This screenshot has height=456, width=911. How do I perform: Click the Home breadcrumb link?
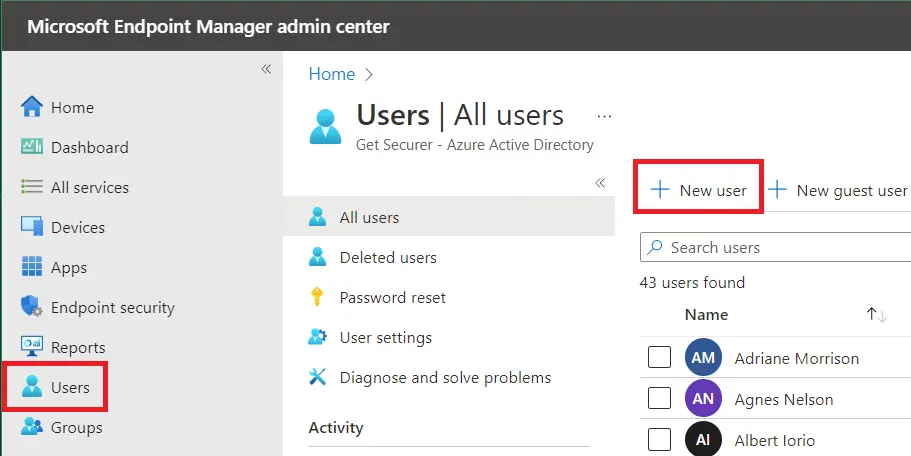(x=331, y=74)
